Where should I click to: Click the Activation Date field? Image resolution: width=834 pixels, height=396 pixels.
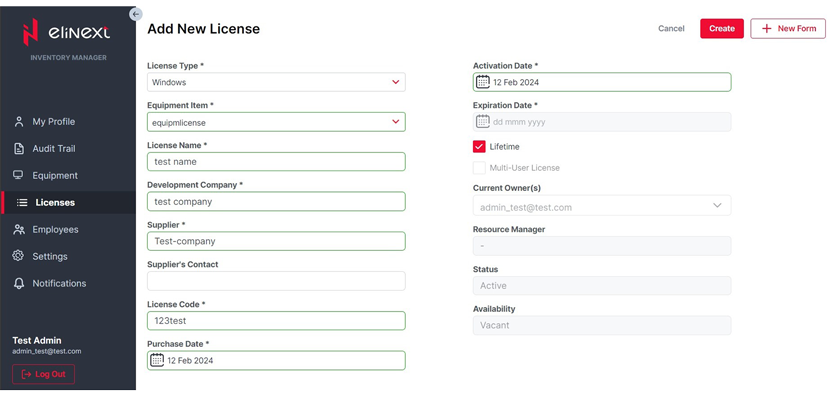(x=602, y=82)
